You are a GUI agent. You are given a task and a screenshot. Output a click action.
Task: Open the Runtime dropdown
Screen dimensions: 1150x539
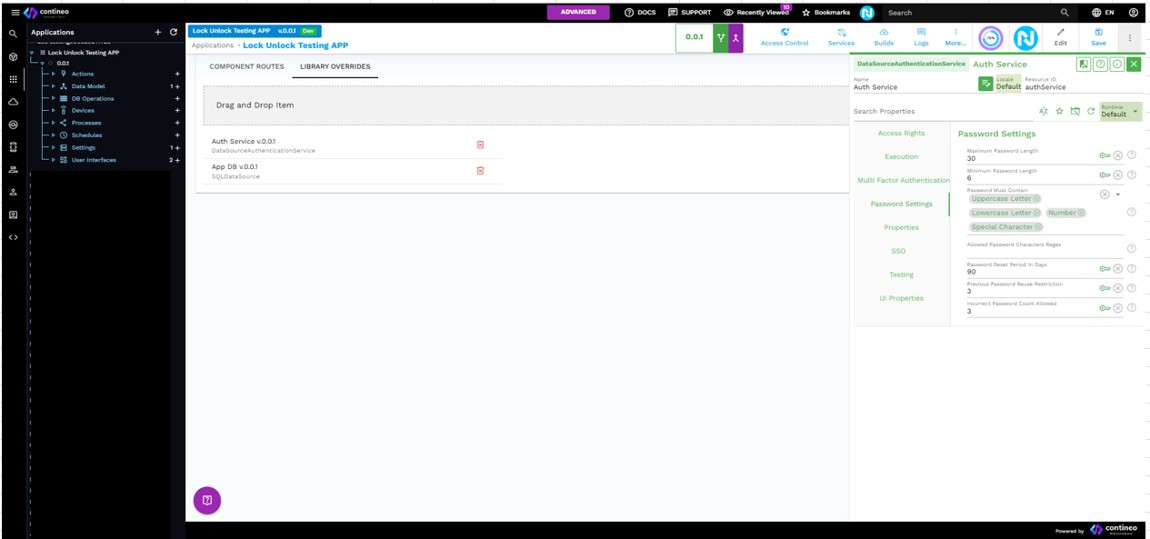point(1120,111)
